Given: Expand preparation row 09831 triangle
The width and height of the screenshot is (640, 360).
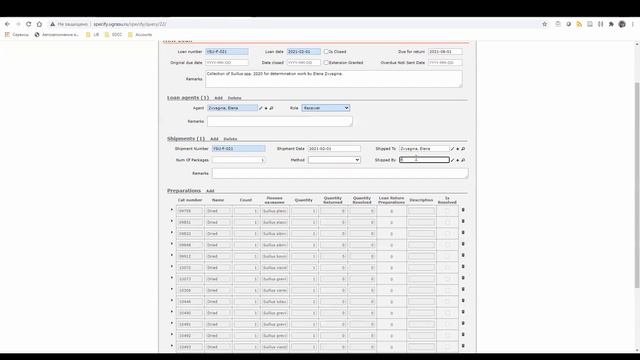Looking at the screenshot, I should (172, 221).
